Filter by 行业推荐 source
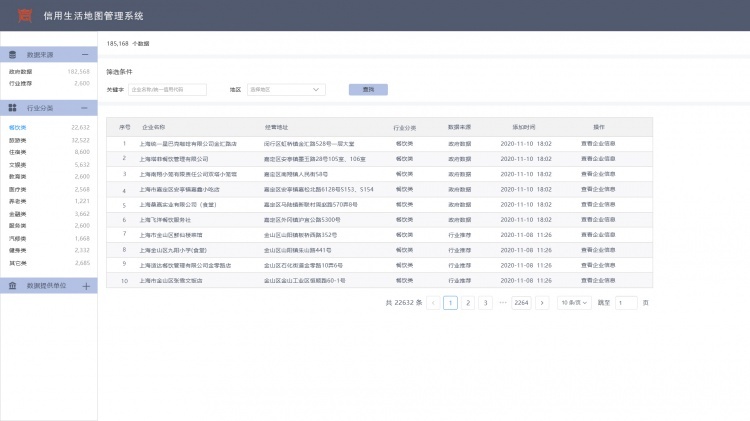The image size is (750, 421). click(x=21, y=84)
